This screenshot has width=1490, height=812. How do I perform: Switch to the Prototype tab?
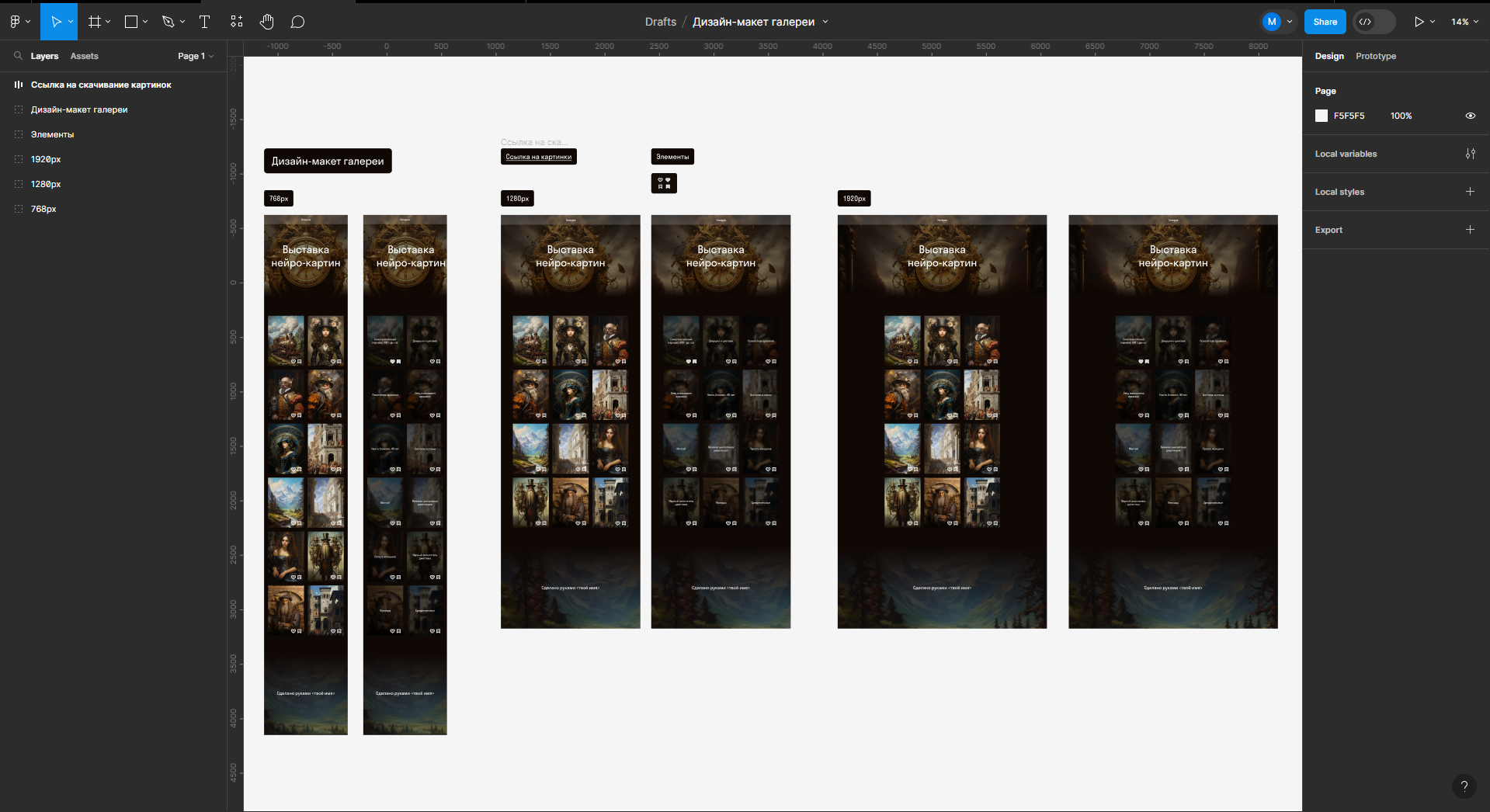(1376, 56)
